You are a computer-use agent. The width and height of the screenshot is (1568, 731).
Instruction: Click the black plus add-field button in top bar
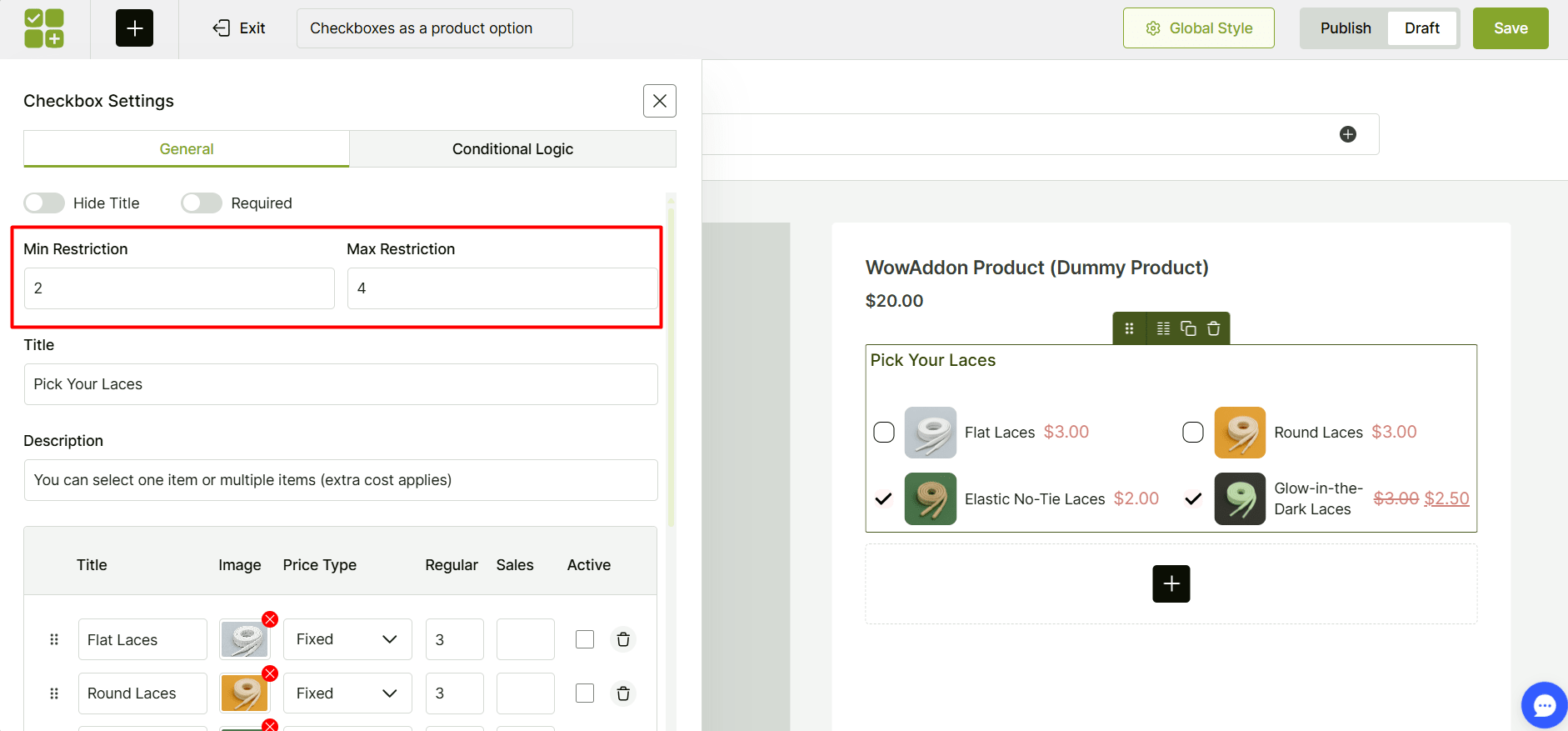(x=134, y=28)
